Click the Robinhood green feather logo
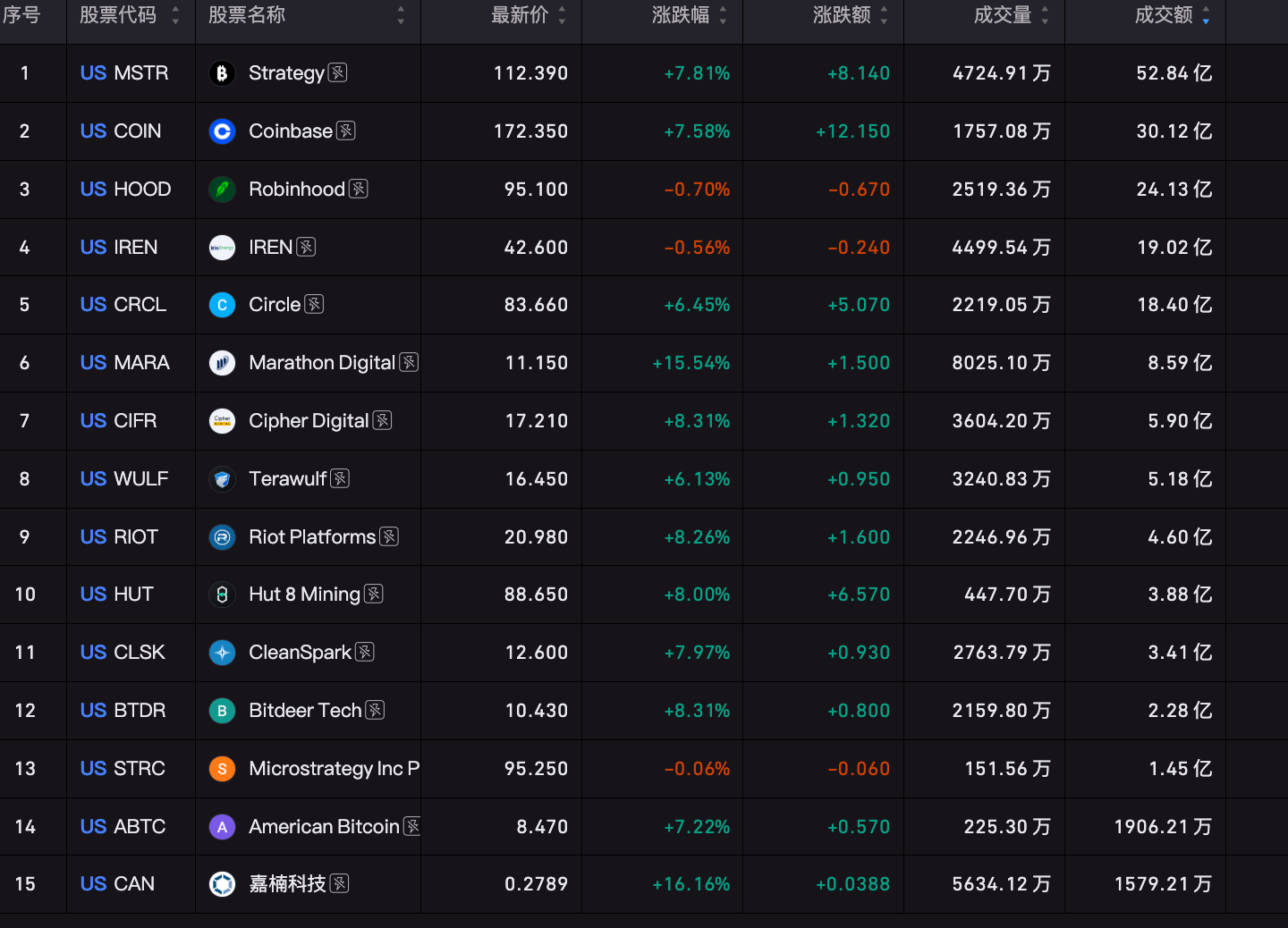The width and height of the screenshot is (1288, 928). 222,190
